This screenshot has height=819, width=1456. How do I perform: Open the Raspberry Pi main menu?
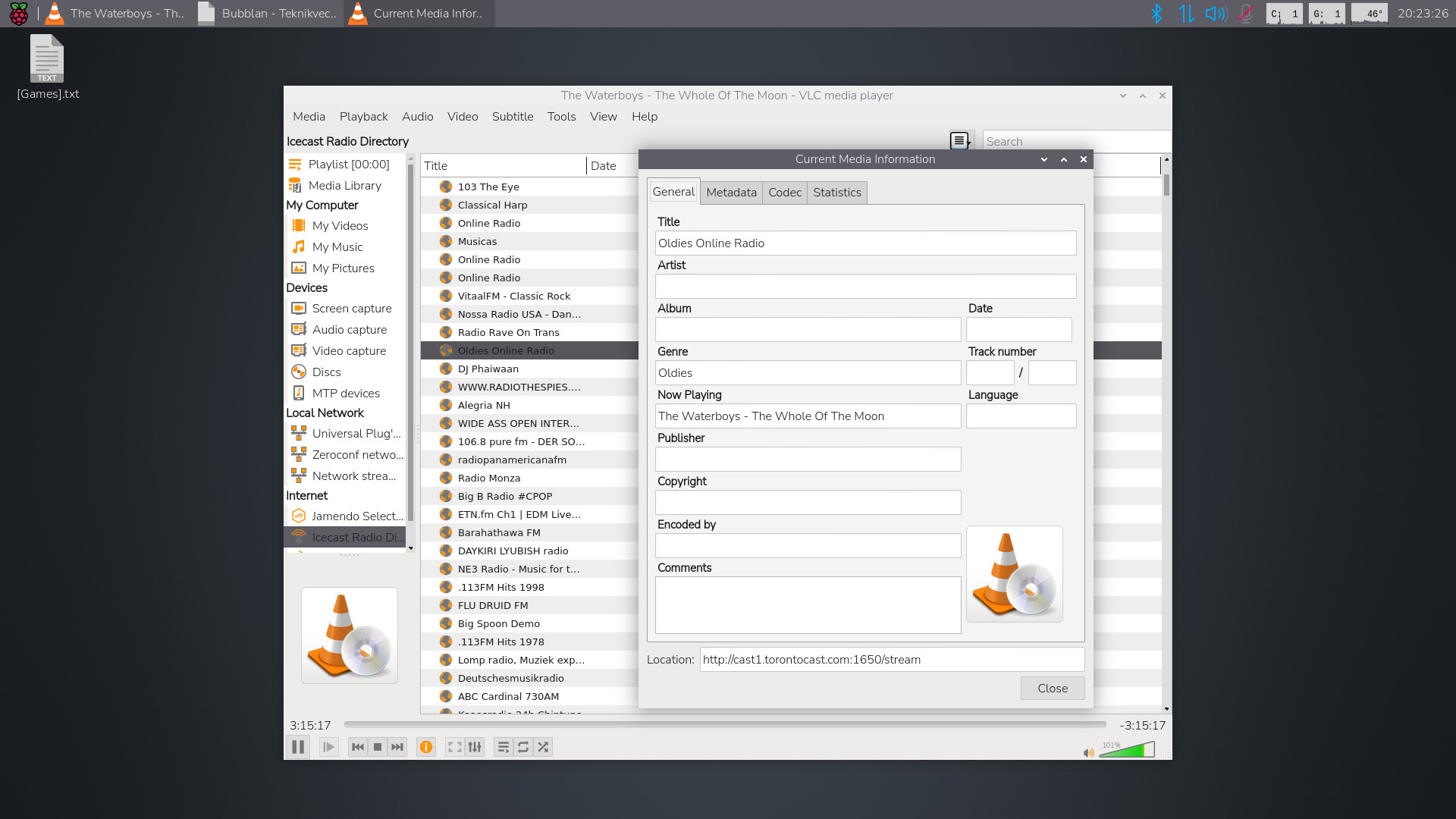point(18,14)
